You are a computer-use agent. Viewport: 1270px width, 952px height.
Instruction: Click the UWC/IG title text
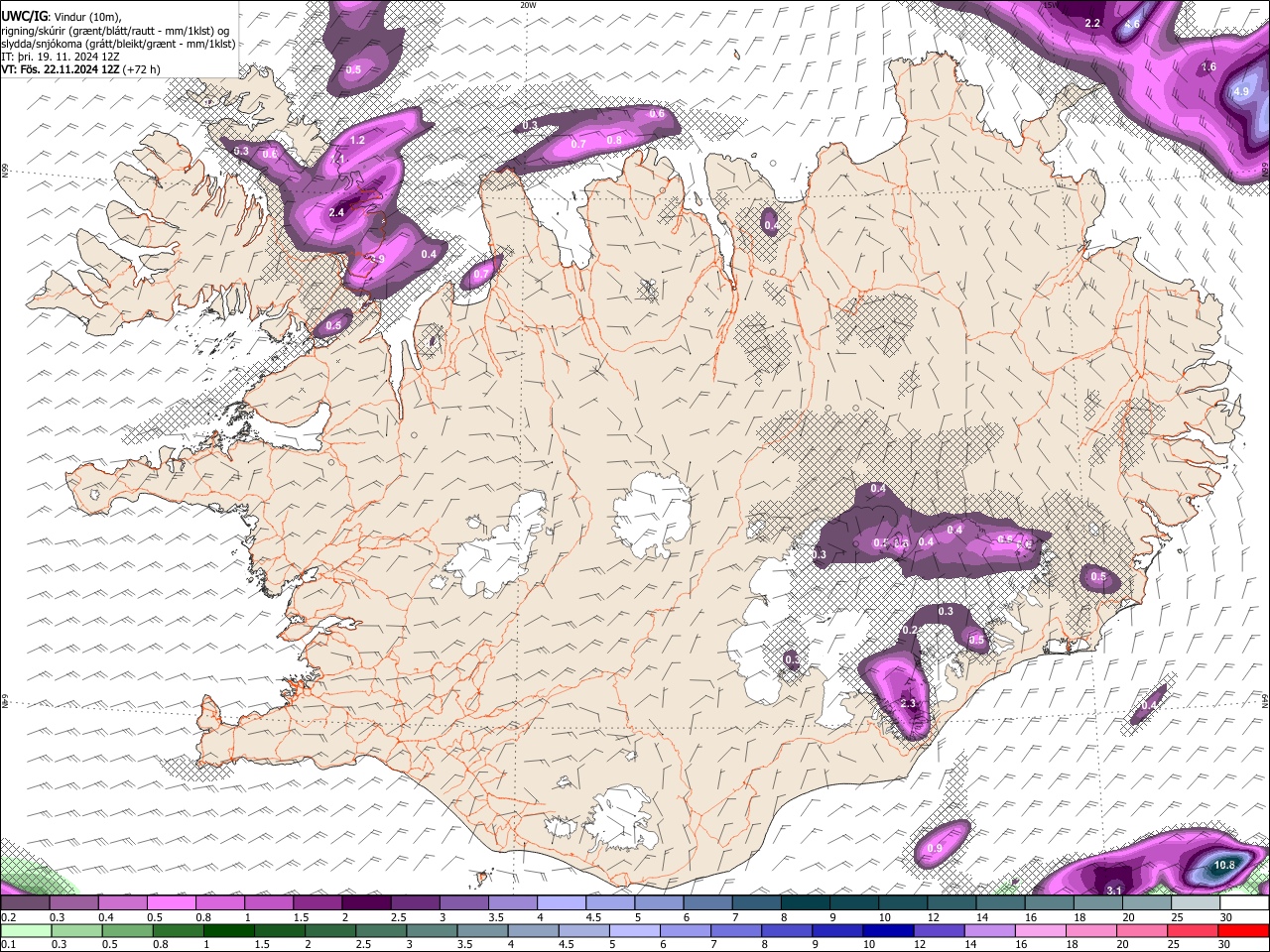24,16
